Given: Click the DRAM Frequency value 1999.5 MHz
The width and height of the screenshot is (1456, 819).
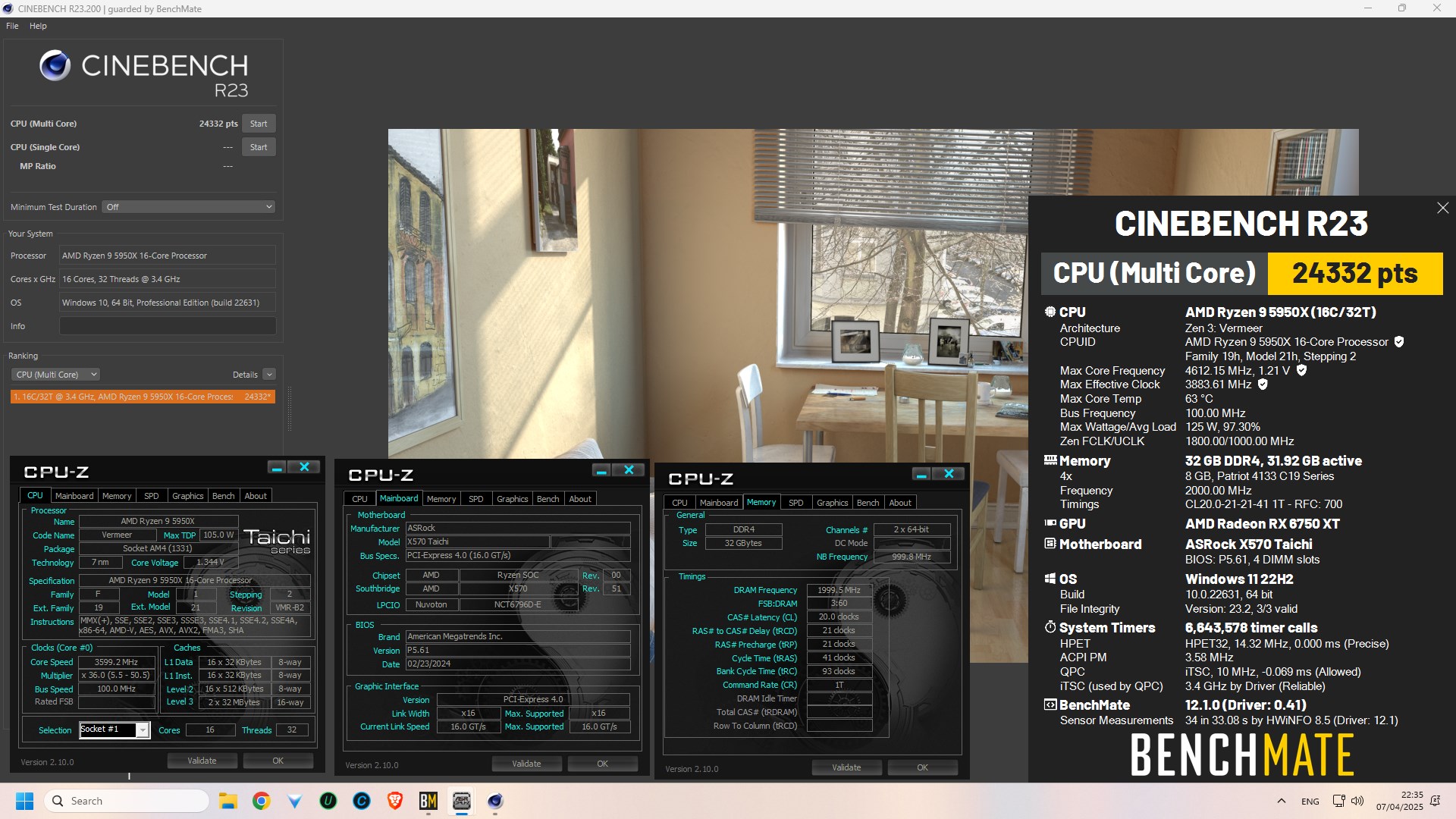Looking at the screenshot, I should click(839, 590).
